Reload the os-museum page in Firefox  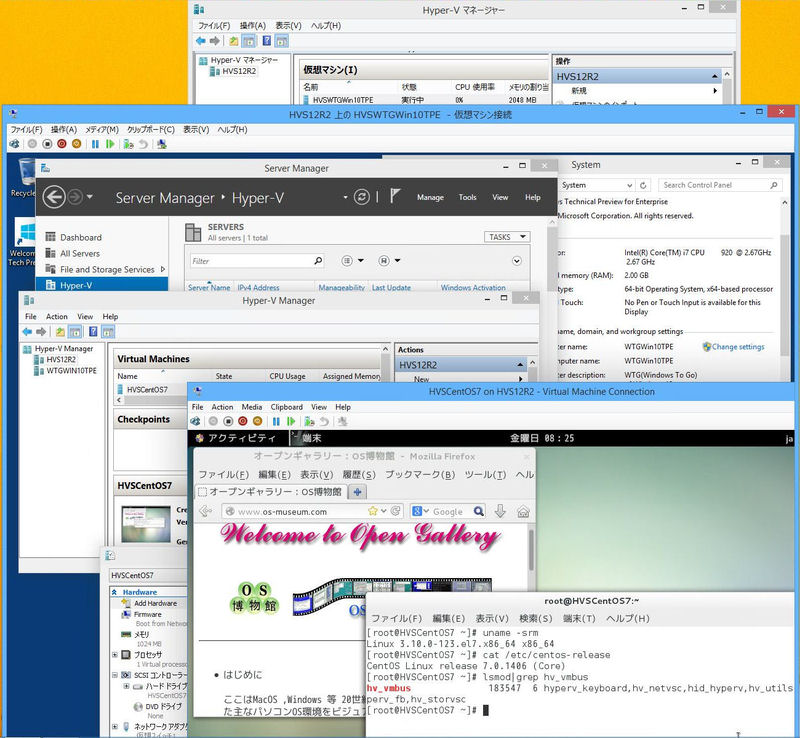(x=395, y=511)
